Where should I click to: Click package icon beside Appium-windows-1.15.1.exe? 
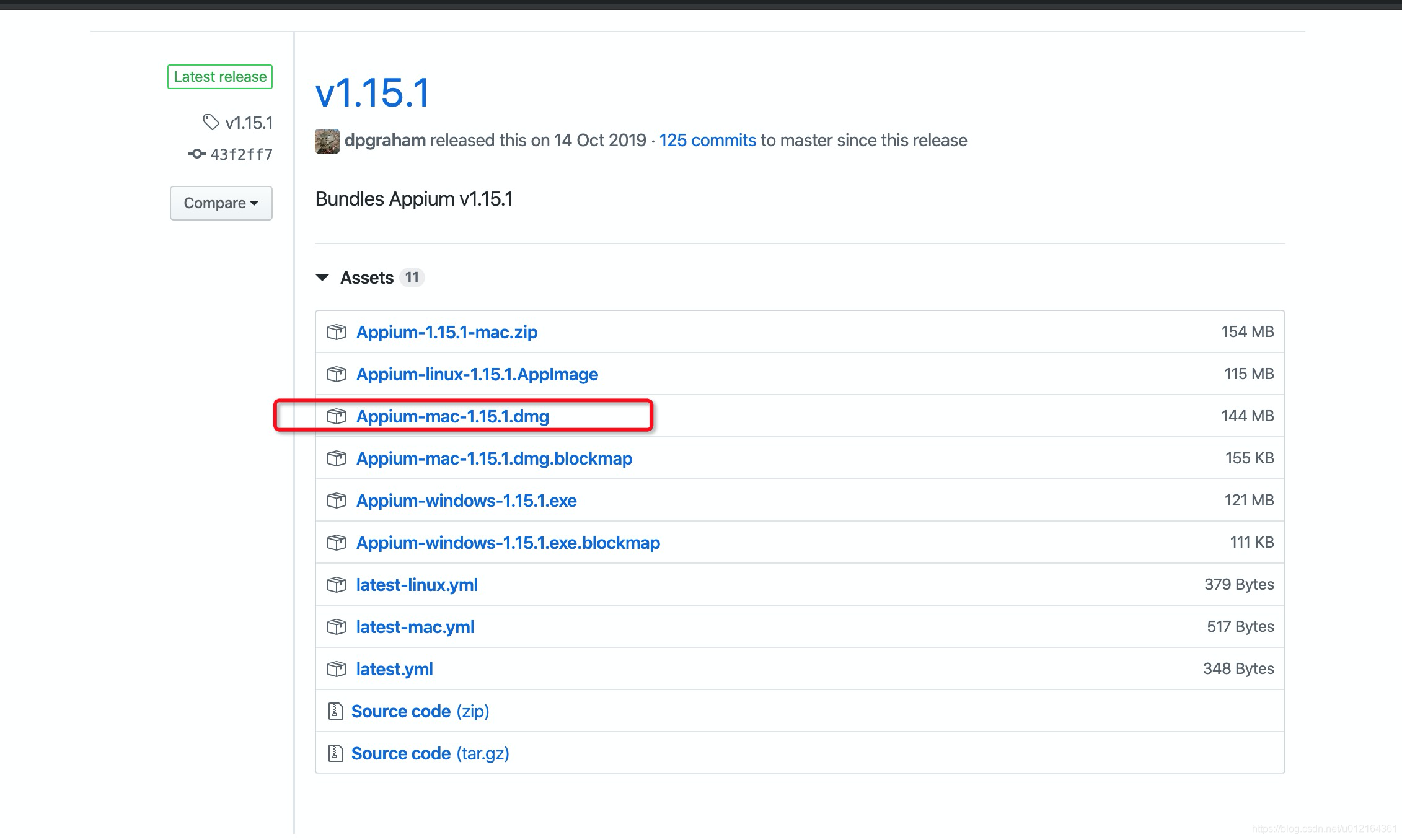(336, 501)
